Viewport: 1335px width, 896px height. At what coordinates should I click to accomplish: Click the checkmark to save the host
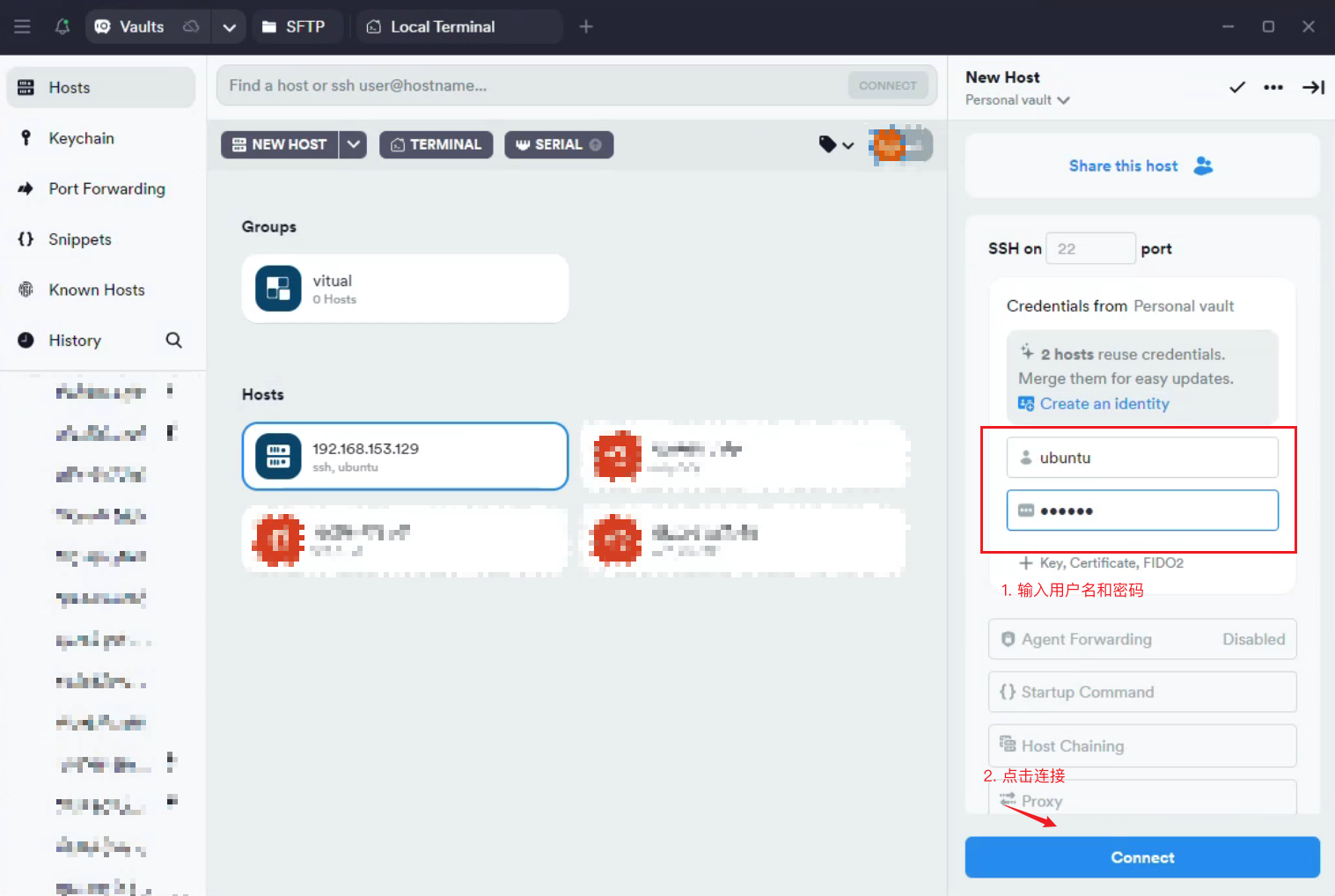1236,87
